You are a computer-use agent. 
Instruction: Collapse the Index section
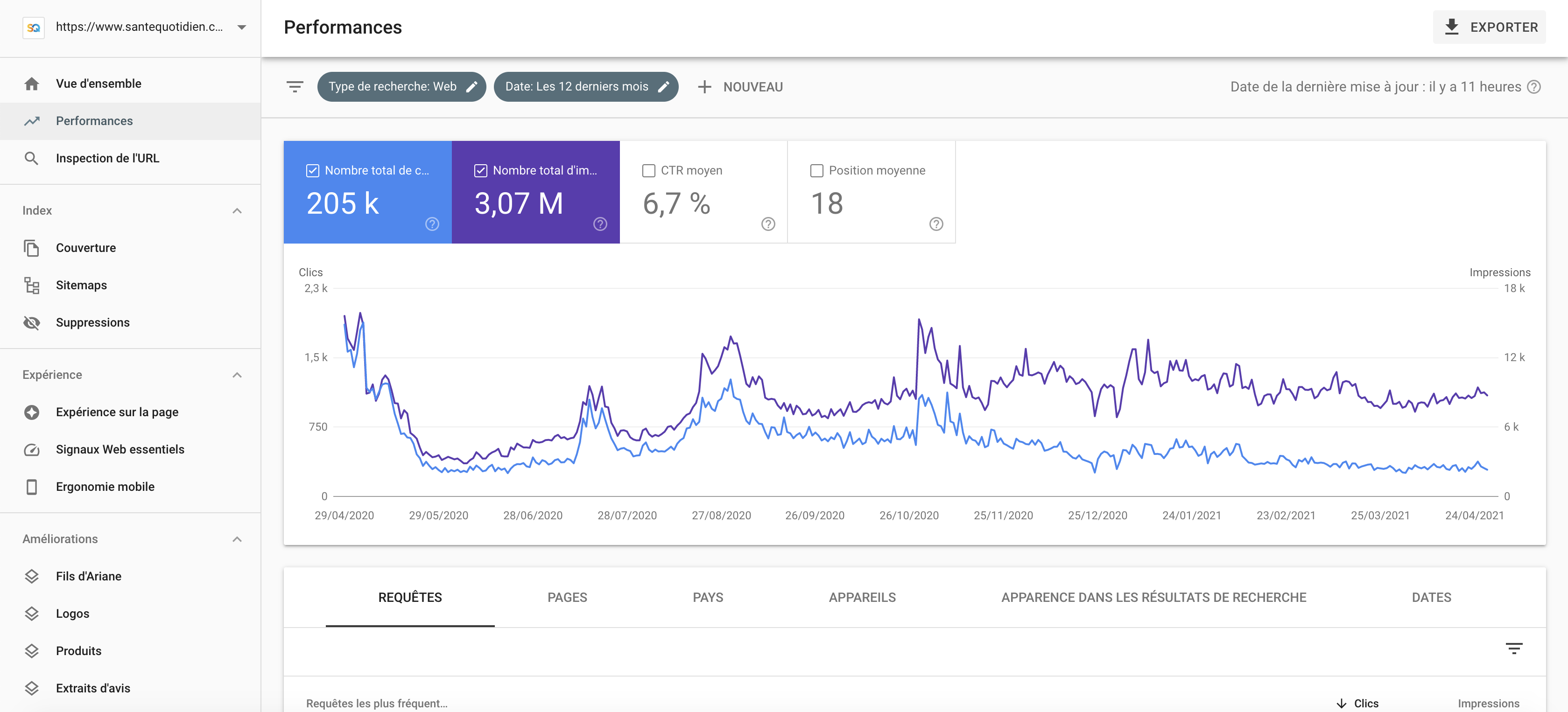(238, 210)
